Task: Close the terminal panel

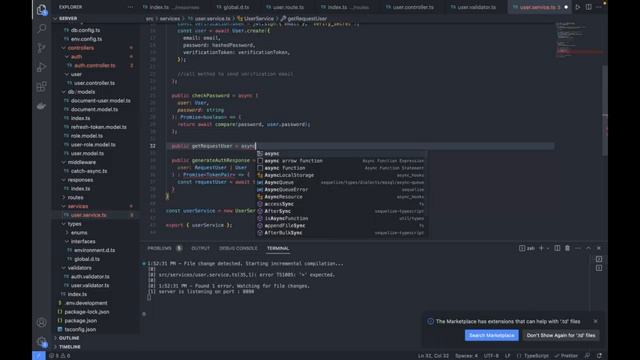Action: (x=599, y=248)
